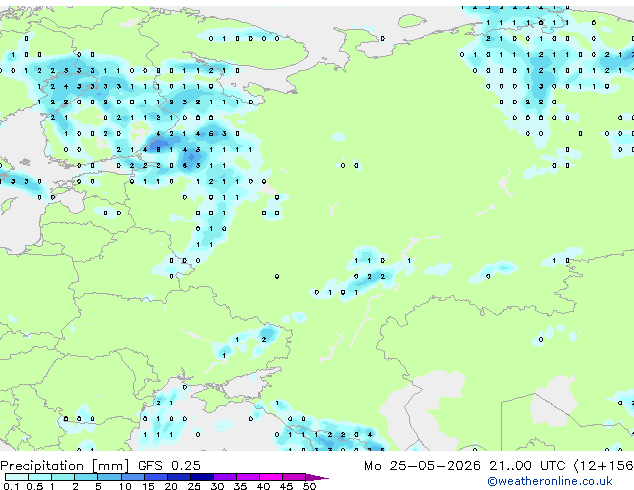634x490 pixels.
Task: Click the legend label '35'
Action: (240, 486)
